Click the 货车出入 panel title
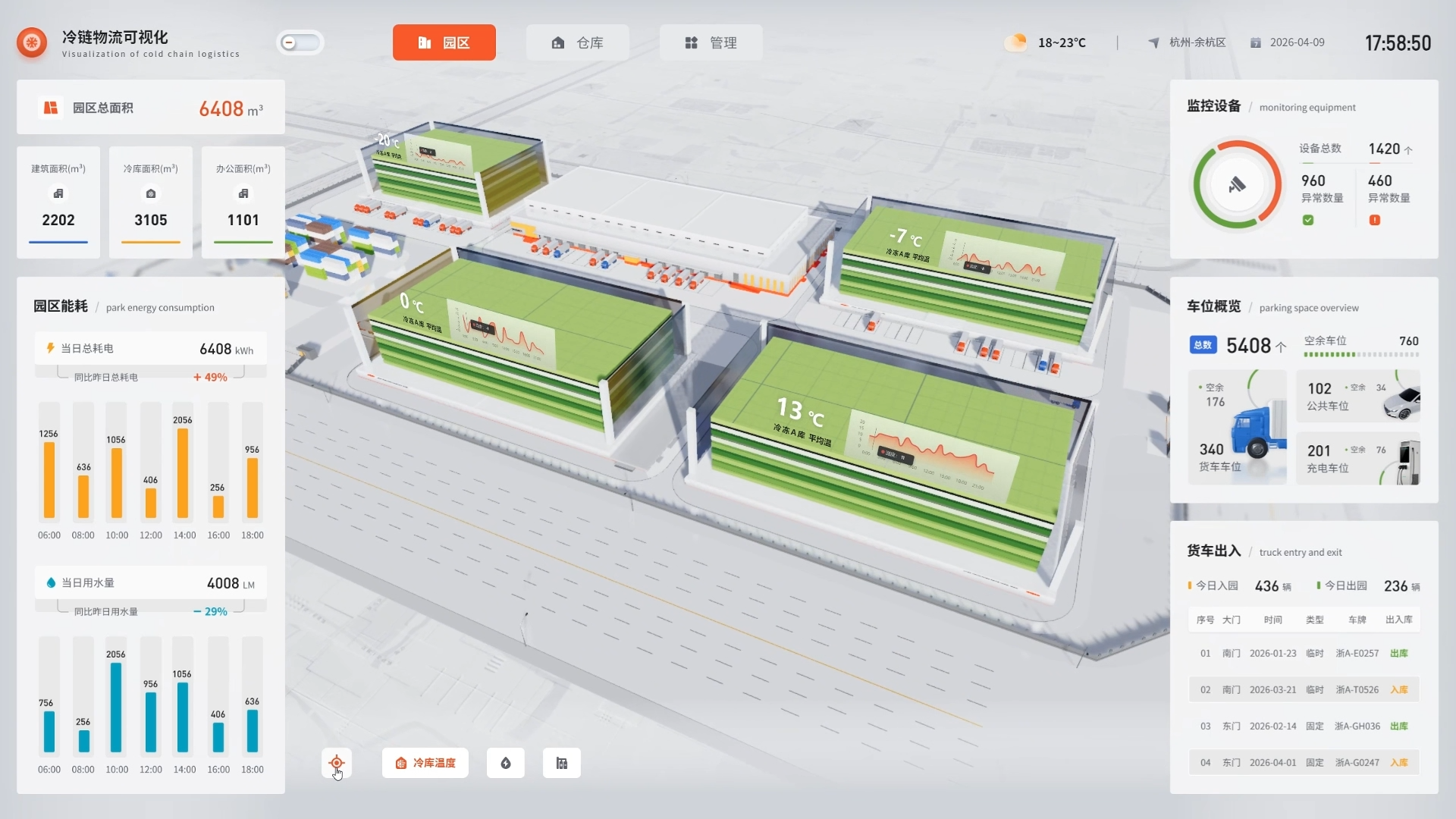This screenshot has width=1456, height=819. [x=1213, y=551]
